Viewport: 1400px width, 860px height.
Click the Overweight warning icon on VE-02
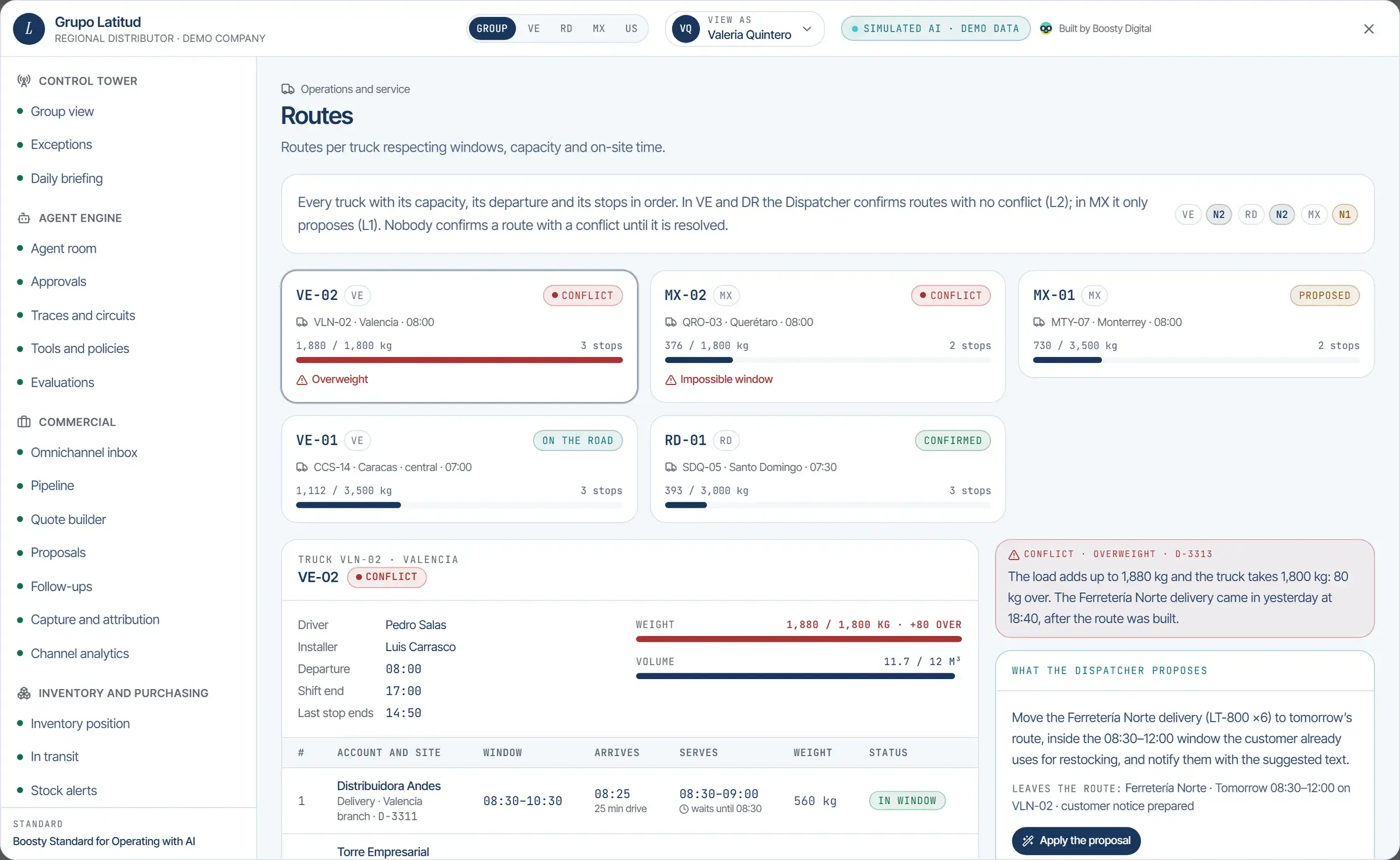coord(302,380)
